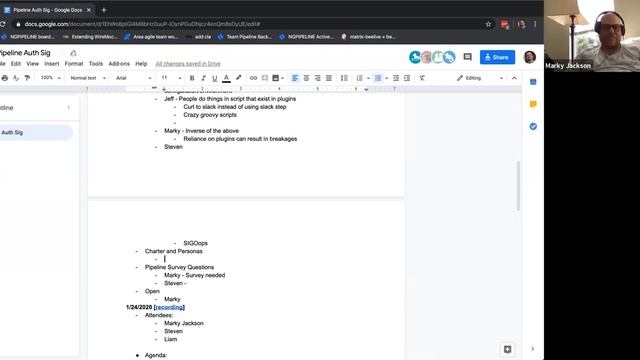
Task: Increase the indent level
Action: pos(407,78)
